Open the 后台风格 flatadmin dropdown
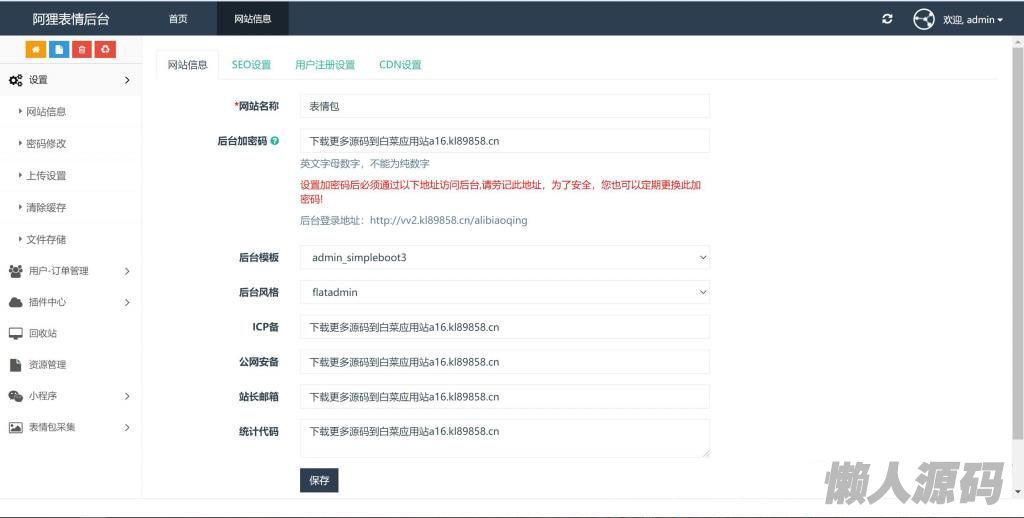 click(x=504, y=293)
